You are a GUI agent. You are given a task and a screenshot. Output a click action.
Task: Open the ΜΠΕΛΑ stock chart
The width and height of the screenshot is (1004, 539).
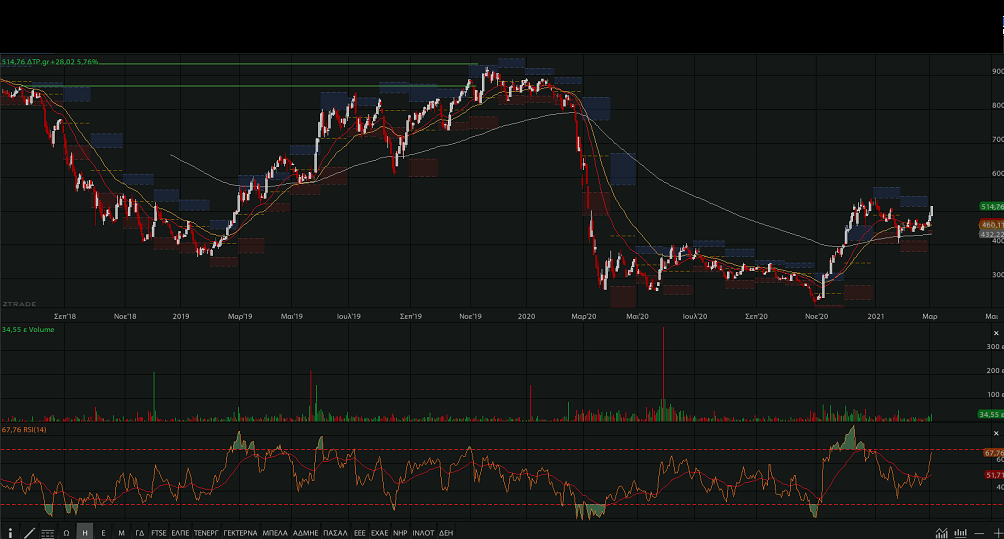click(x=275, y=533)
